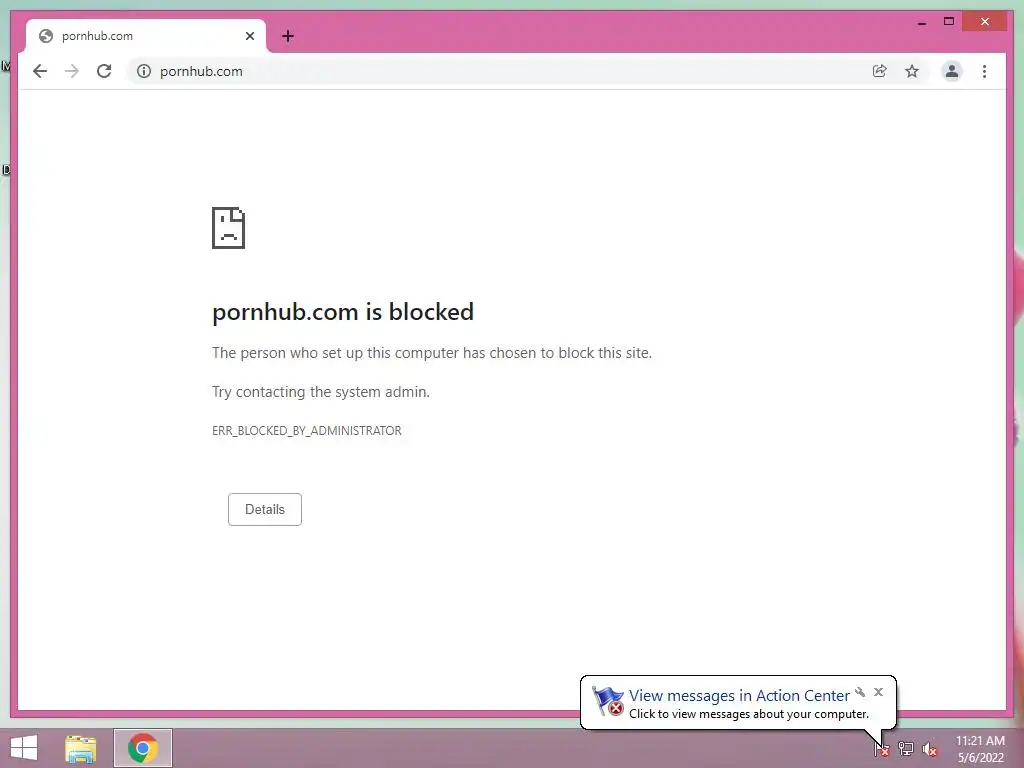The width and height of the screenshot is (1024, 768).
Task: Click the sad page error icon
Action: click(229, 228)
